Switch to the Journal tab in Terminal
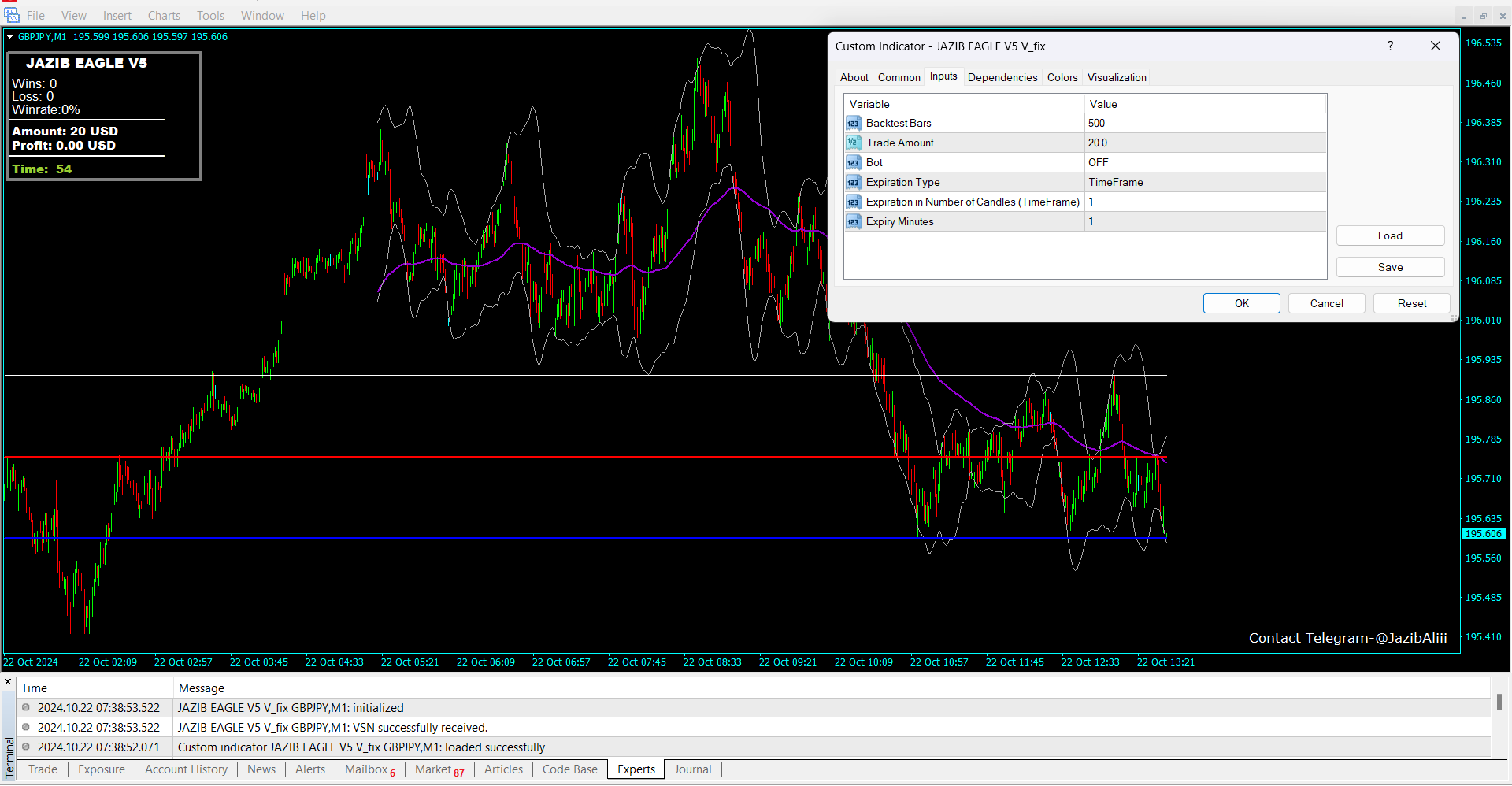1512x786 pixels. [692, 769]
